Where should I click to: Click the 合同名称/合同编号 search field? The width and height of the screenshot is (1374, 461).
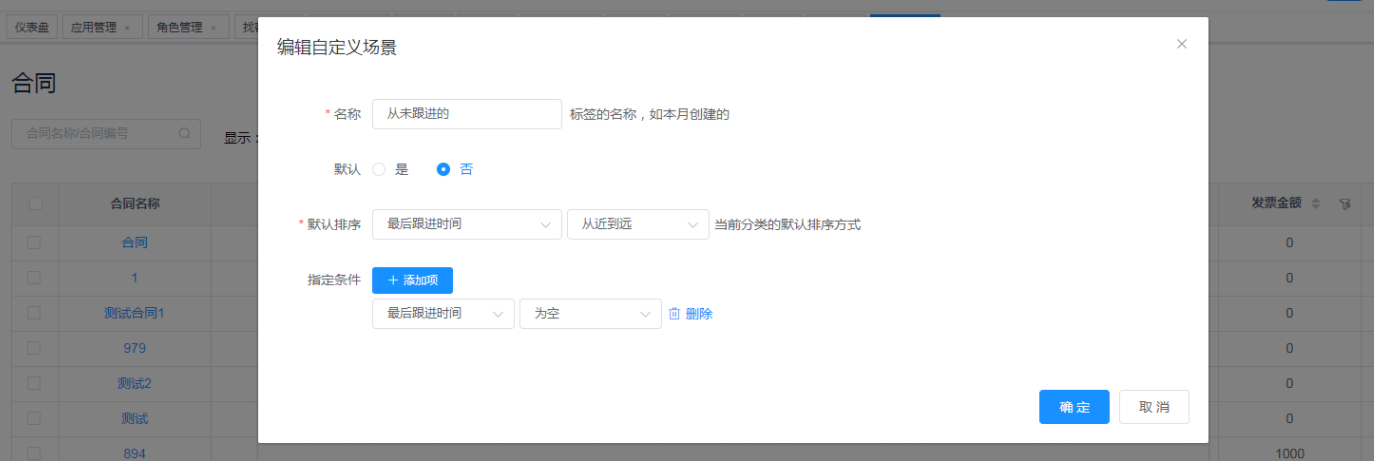point(106,133)
